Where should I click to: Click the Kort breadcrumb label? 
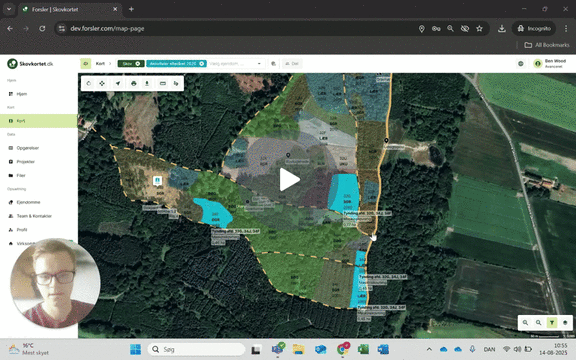100,64
